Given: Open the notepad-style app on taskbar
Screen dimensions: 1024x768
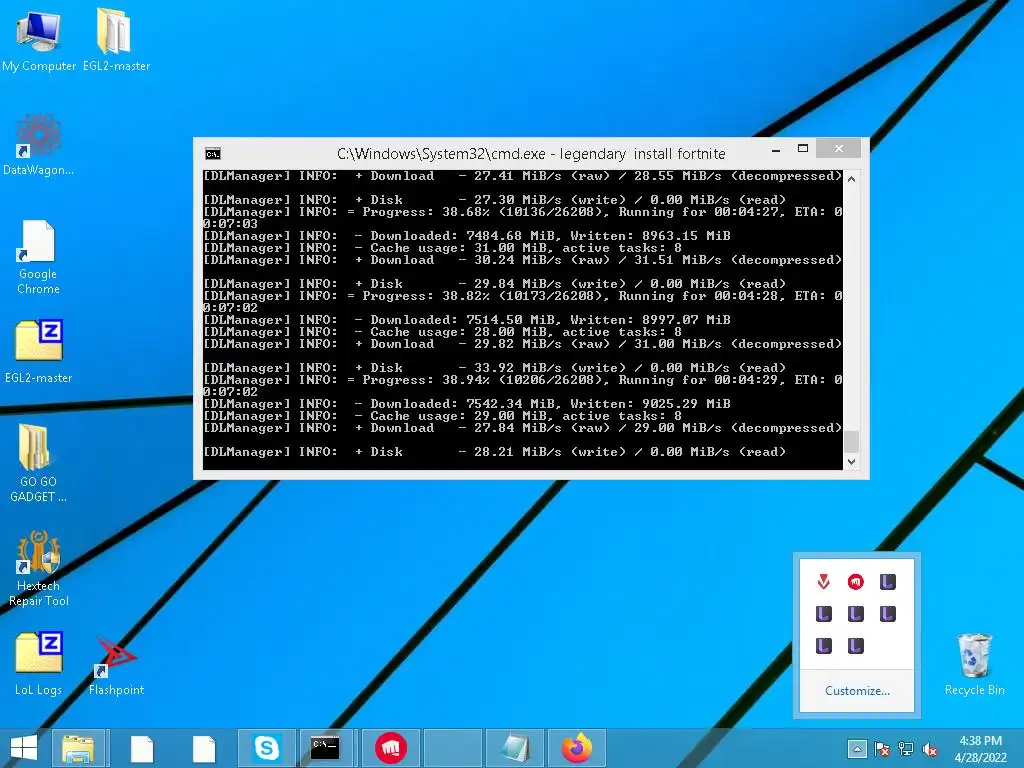Looking at the screenshot, I should click(515, 748).
